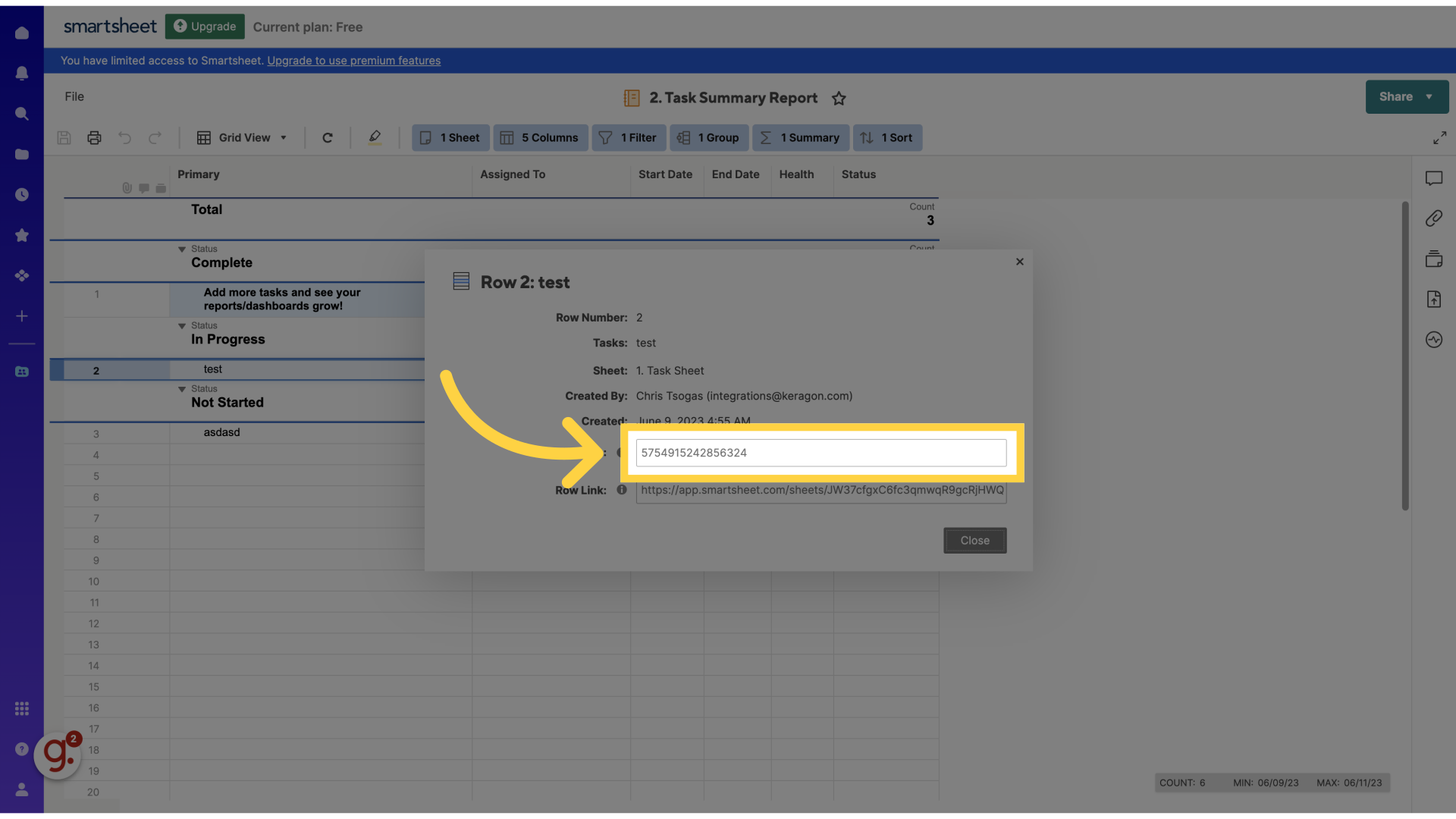
Task: Open the Launcher grid icon
Action: pos(22,708)
